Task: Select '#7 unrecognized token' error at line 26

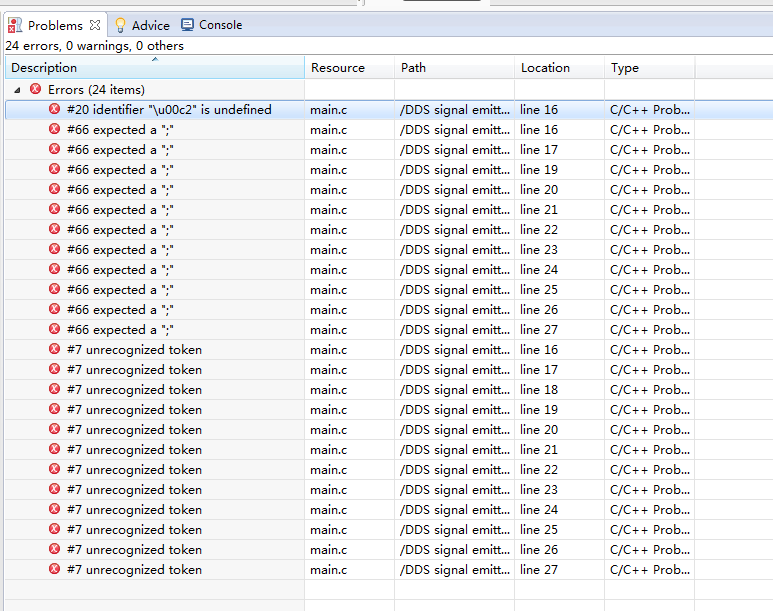Action: pyautogui.click(x=134, y=549)
